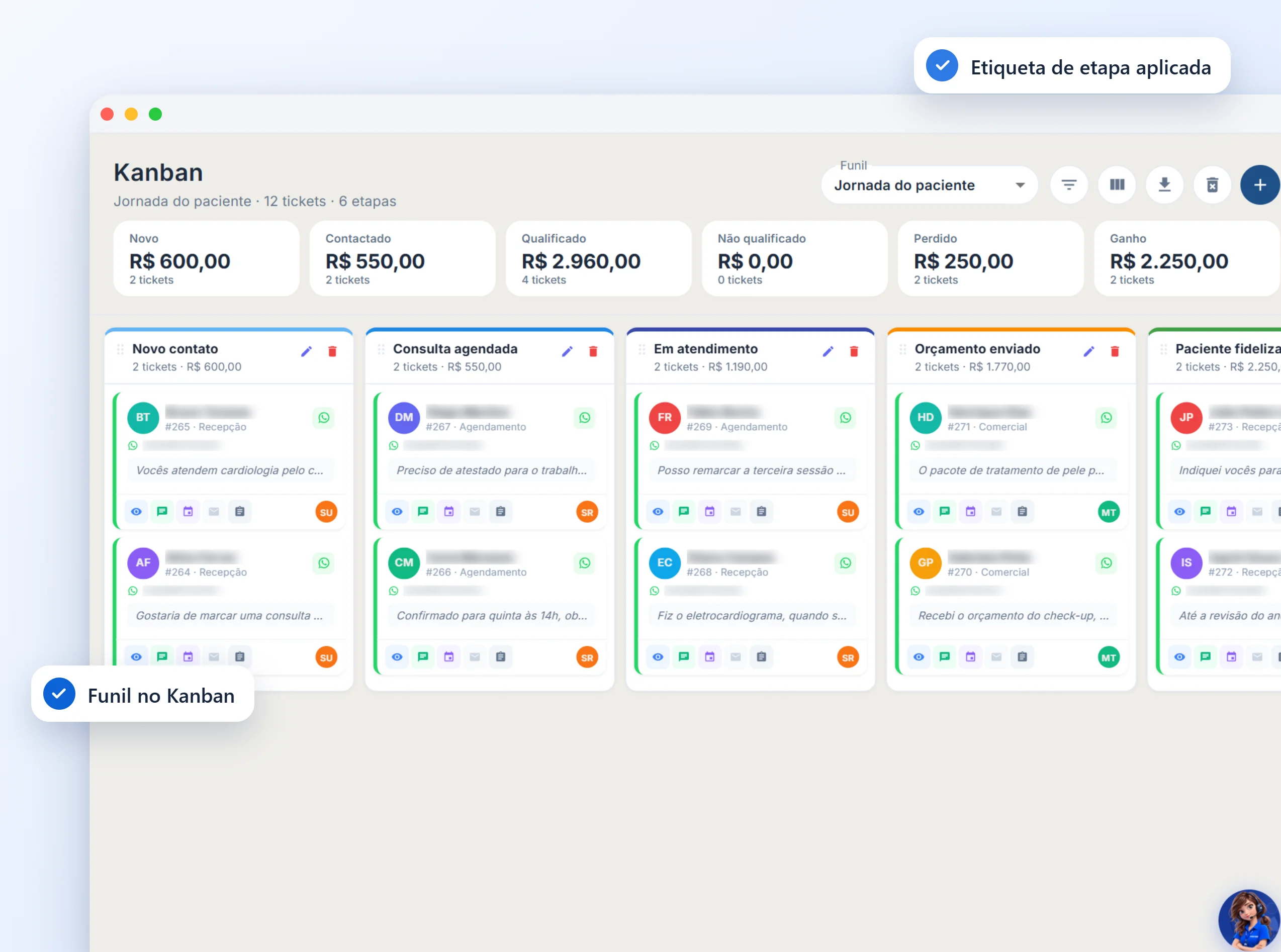Screen dimensions: 1281x952
Task: Delete the 'Novo contato' column
Action: pyautogui.click(x=332, y=351)
